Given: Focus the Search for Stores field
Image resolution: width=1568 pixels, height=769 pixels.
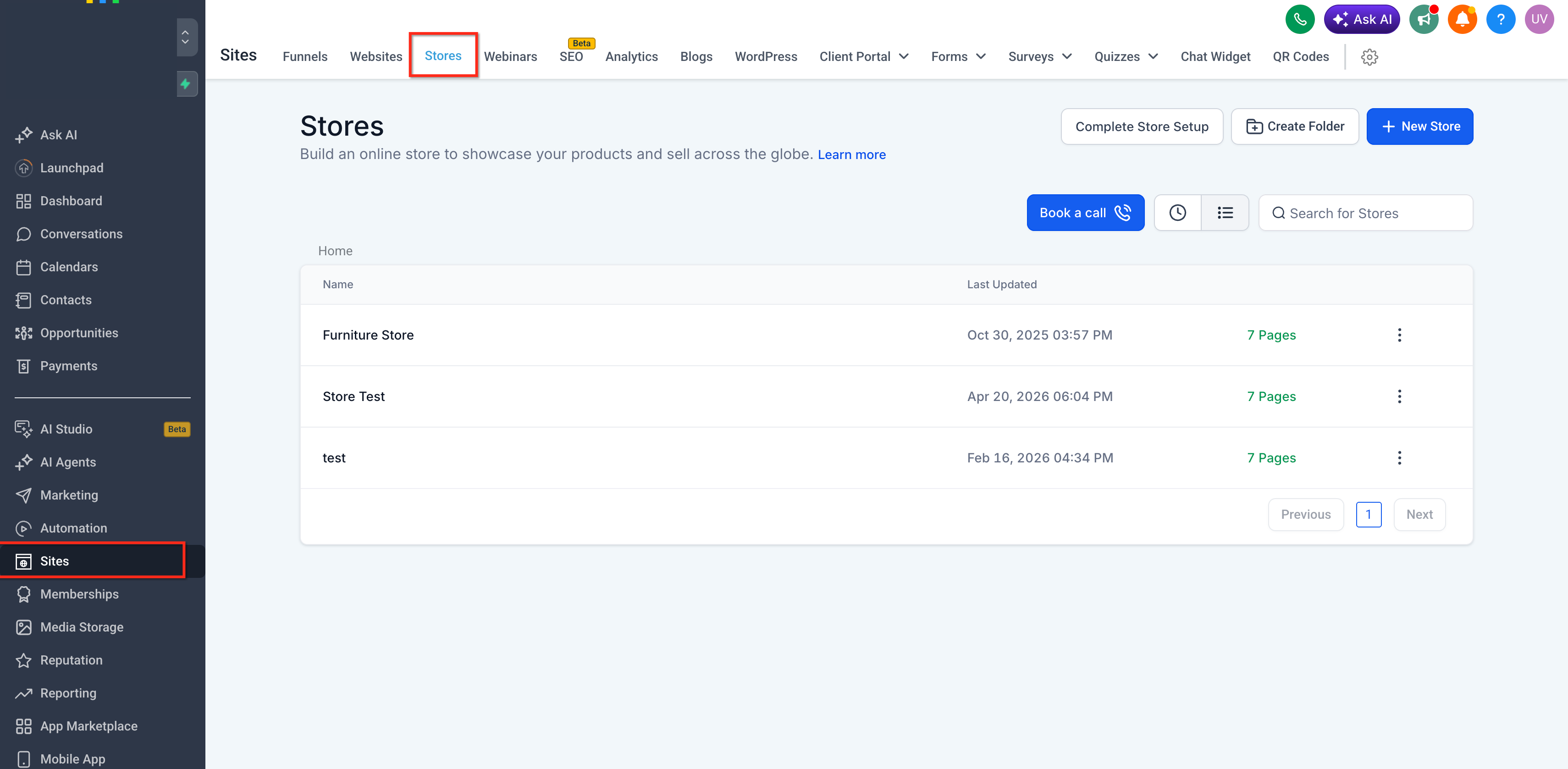Looking at the screenshot, I should [x=1365, y=213].
